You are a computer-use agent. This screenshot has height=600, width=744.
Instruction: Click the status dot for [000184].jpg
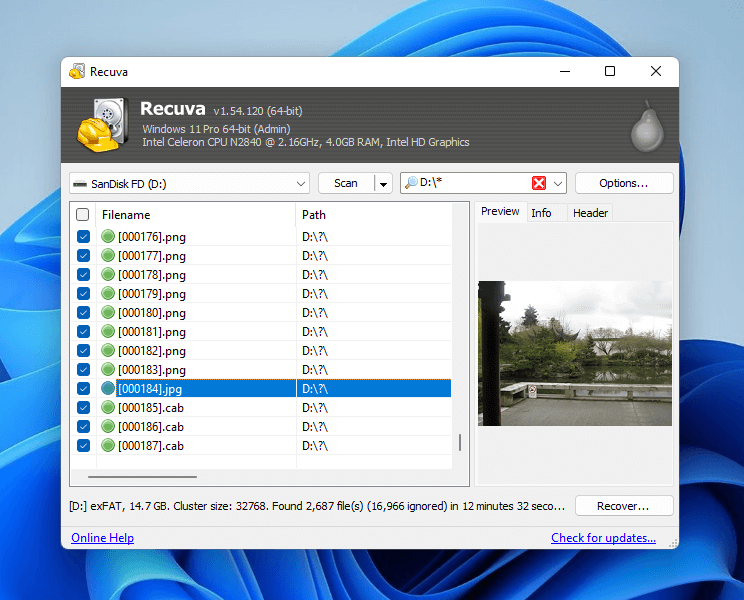click(x=108, y=388)
